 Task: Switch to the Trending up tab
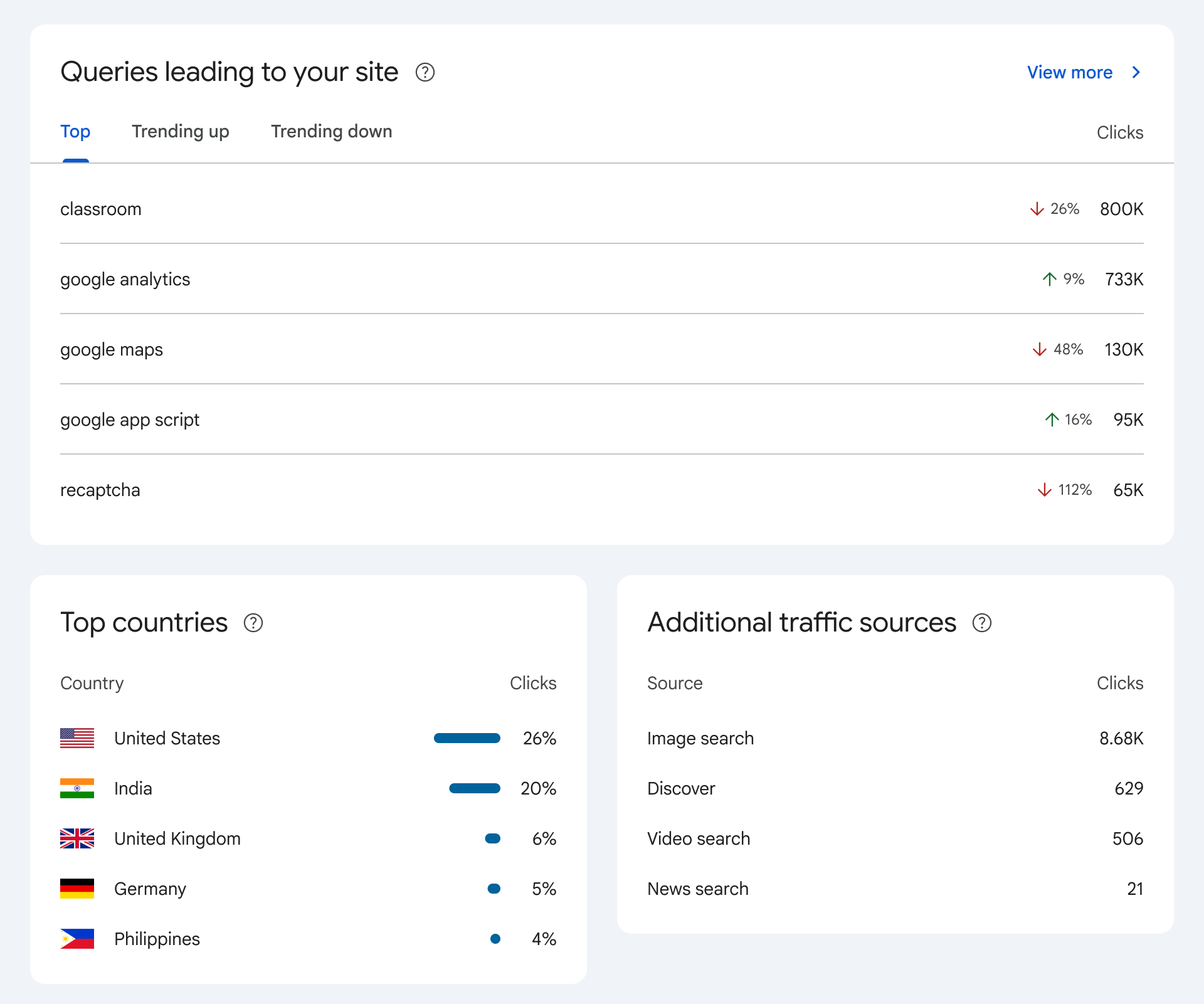tap(180, 132)
